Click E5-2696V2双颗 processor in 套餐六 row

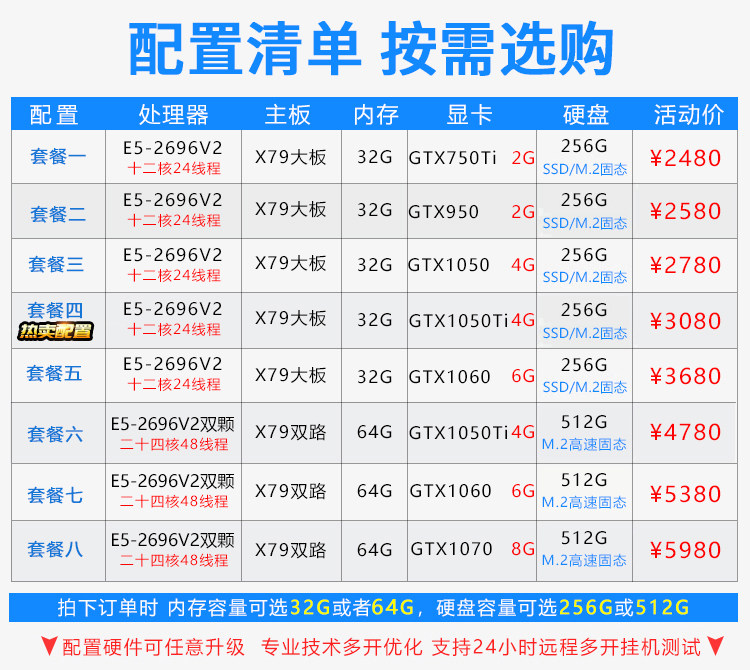(x=173, y=424)
